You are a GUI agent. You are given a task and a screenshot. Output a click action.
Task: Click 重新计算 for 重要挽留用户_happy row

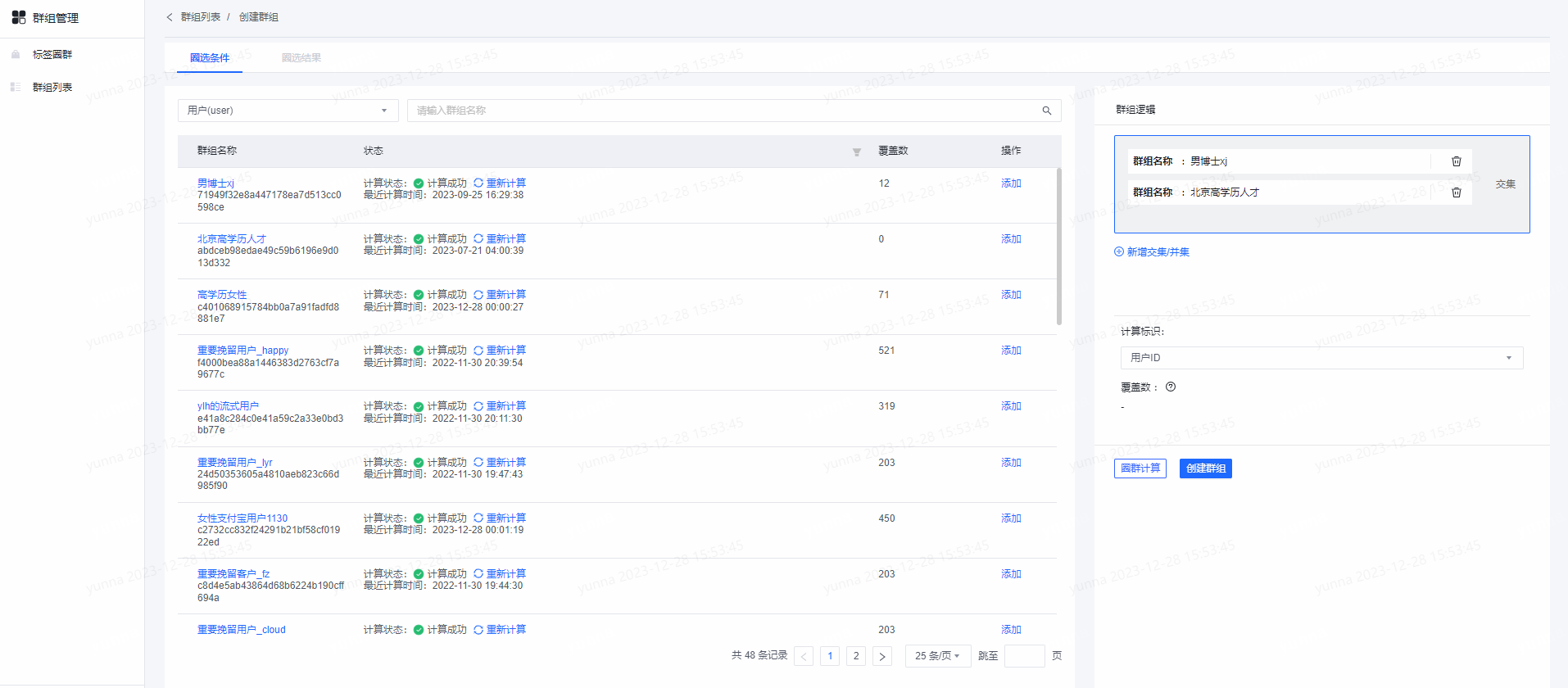(x=500, y=351)
